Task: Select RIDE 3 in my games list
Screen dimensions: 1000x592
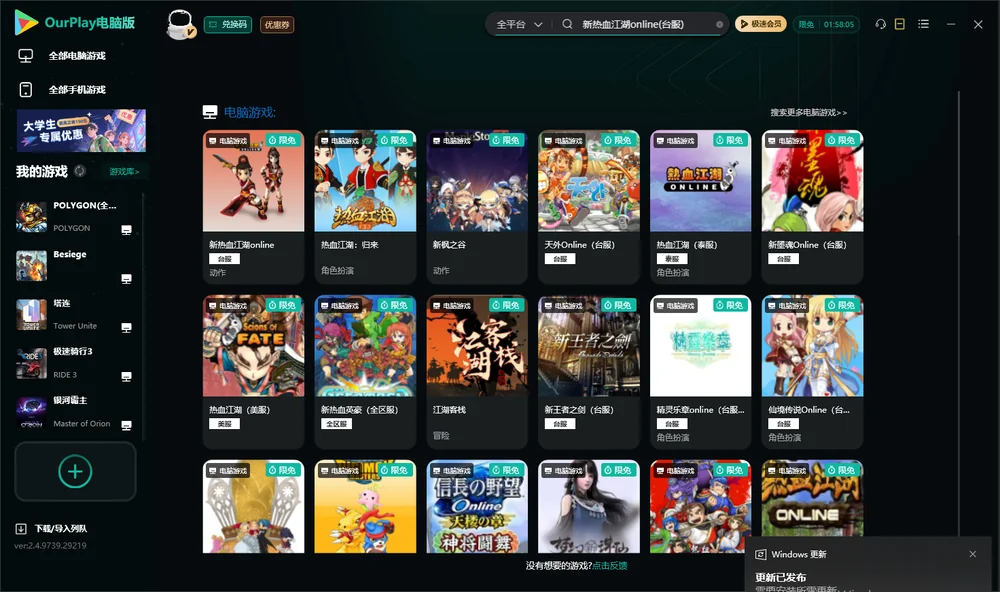Action: pyautogui.click(x=74, y=363)
